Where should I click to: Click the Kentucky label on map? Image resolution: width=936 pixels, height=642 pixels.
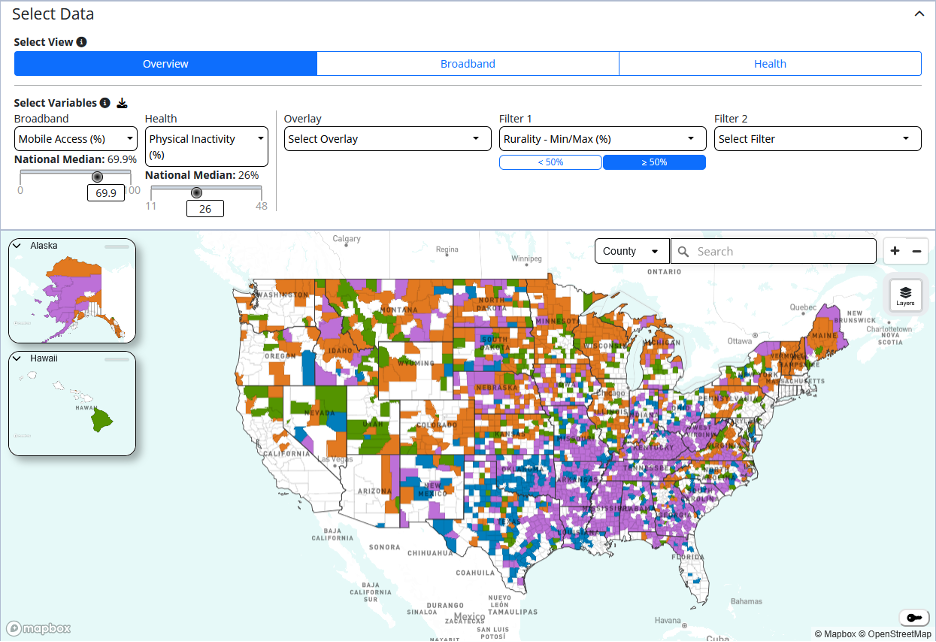[652, 447]
